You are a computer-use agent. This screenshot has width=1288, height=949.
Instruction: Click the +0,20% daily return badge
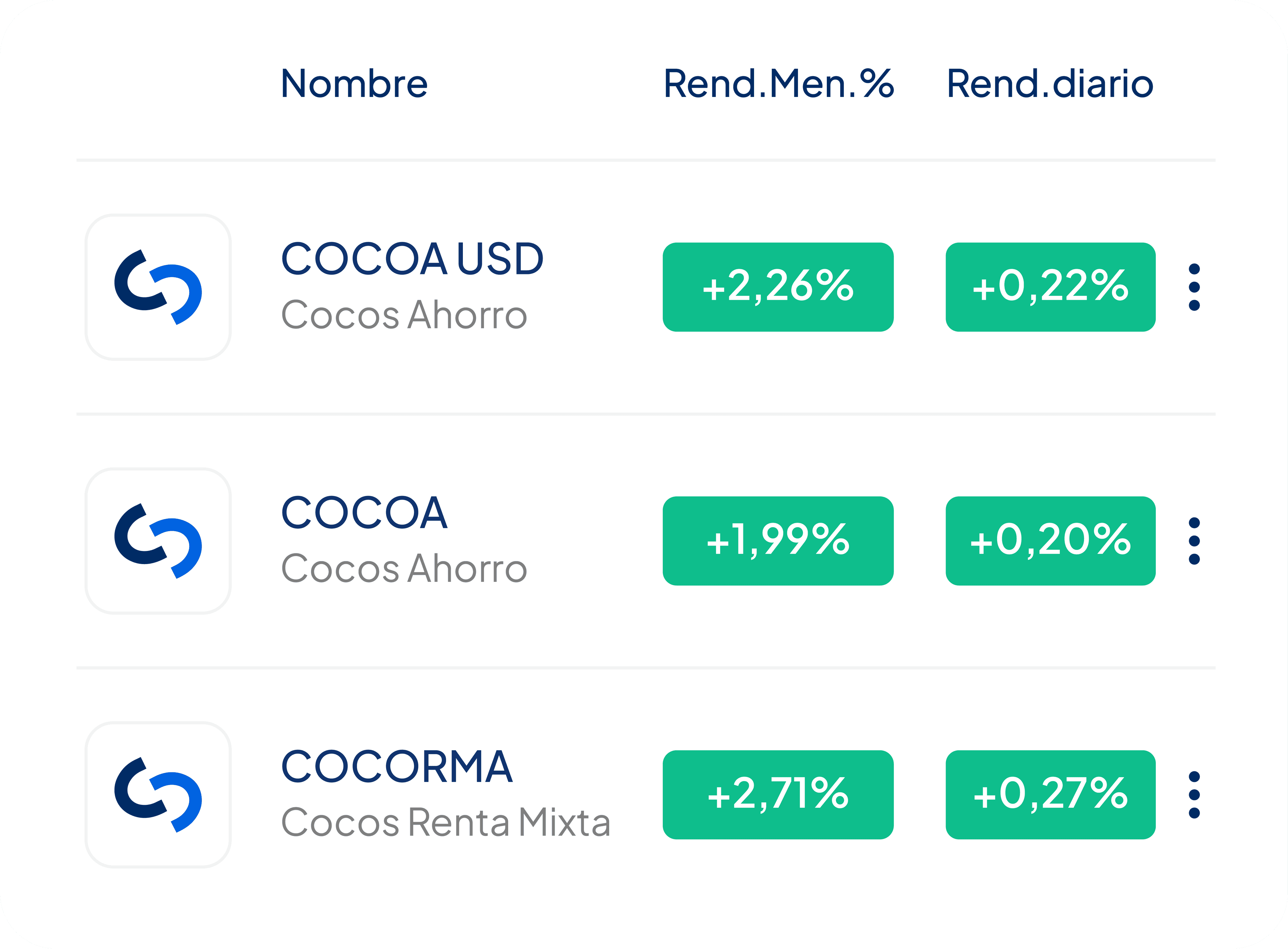point(1051,541)
